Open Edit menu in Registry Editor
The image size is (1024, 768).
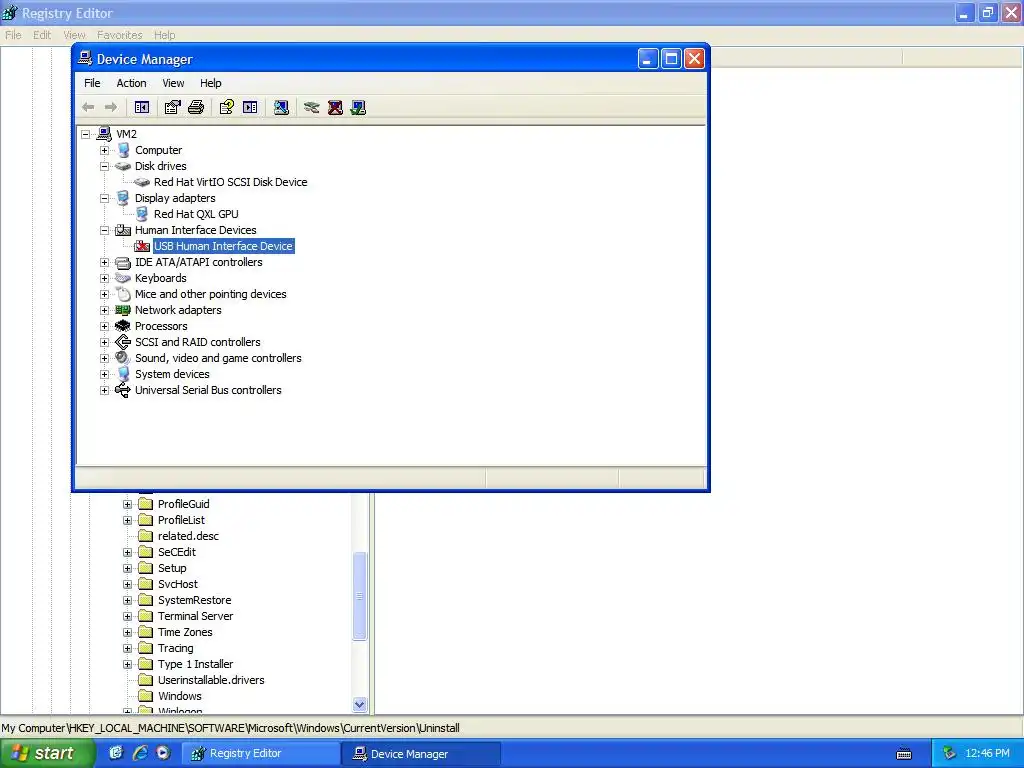click(x=42, y=35)
